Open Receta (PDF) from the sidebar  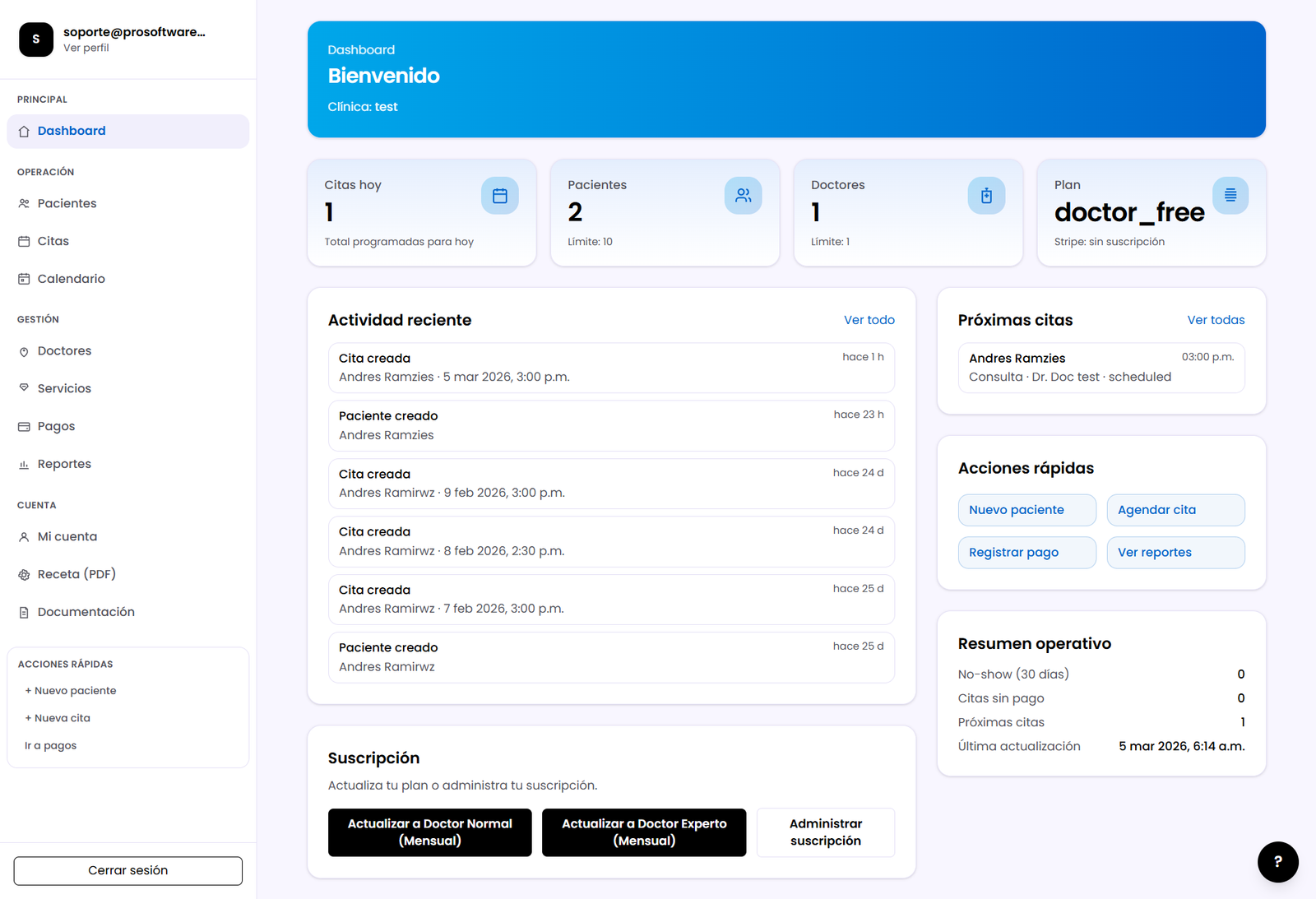[76, 574]
